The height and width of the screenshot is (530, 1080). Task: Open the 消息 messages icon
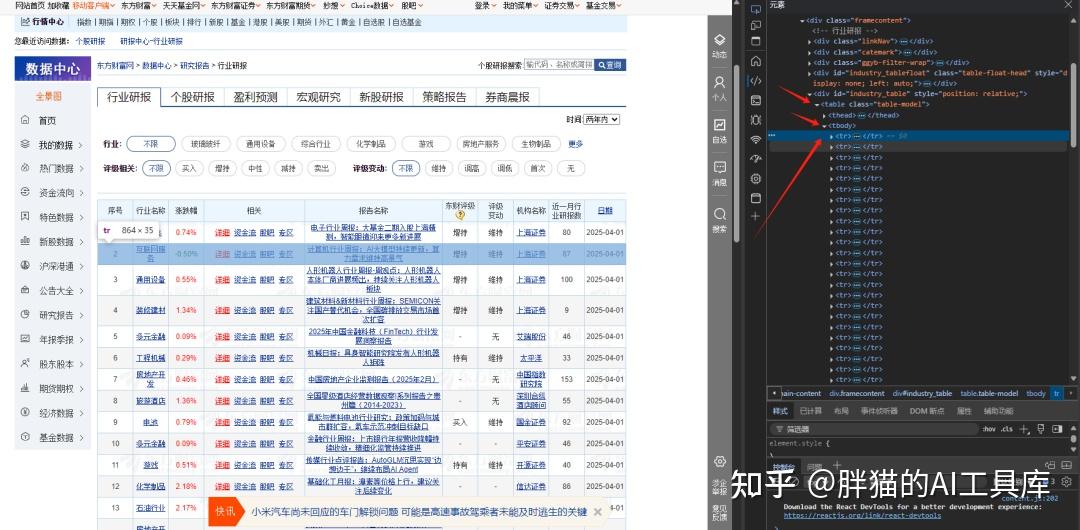pos(719,173)
